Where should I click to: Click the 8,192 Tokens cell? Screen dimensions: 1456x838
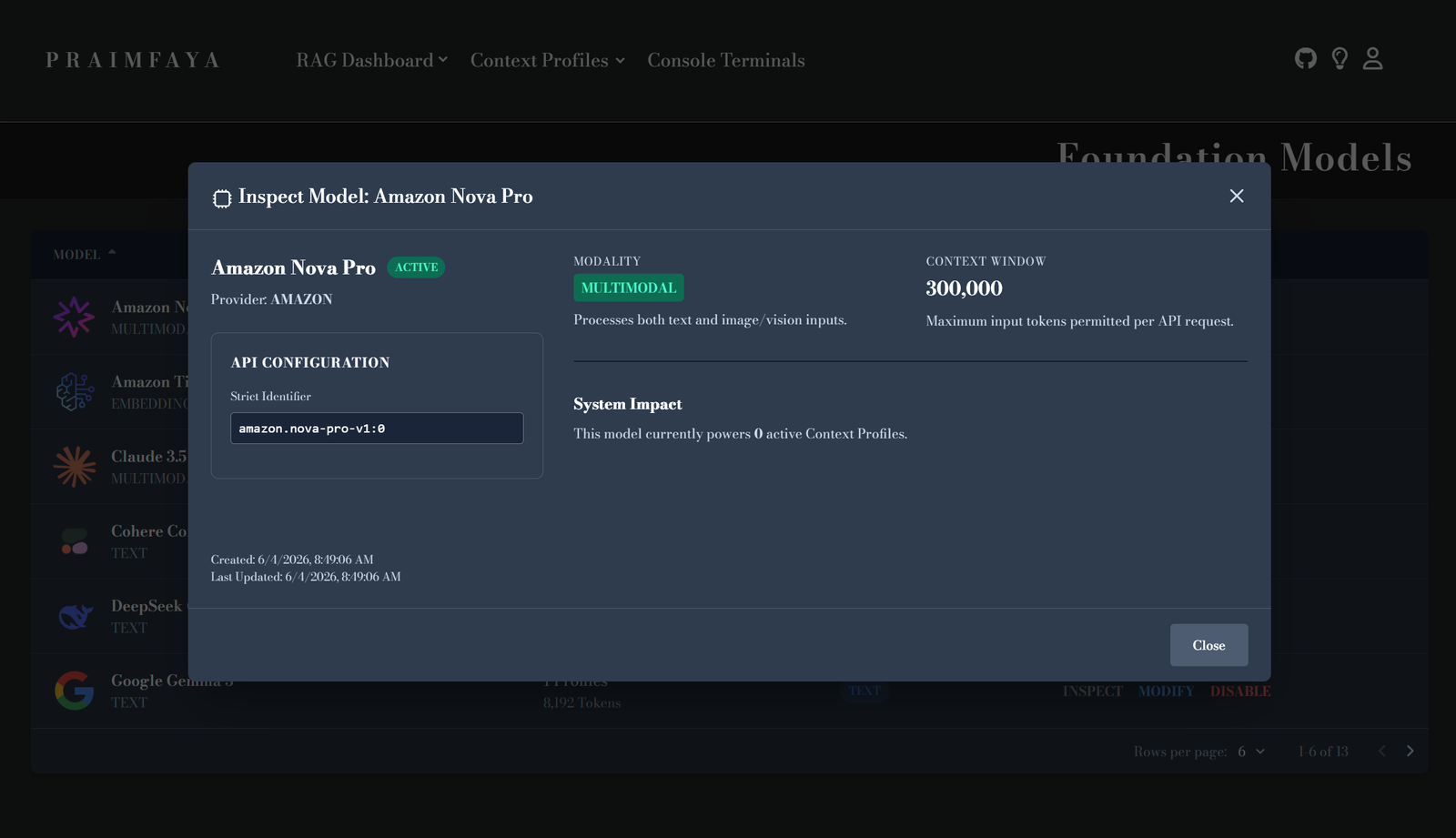pyautogui.click(x=582, y=703)
